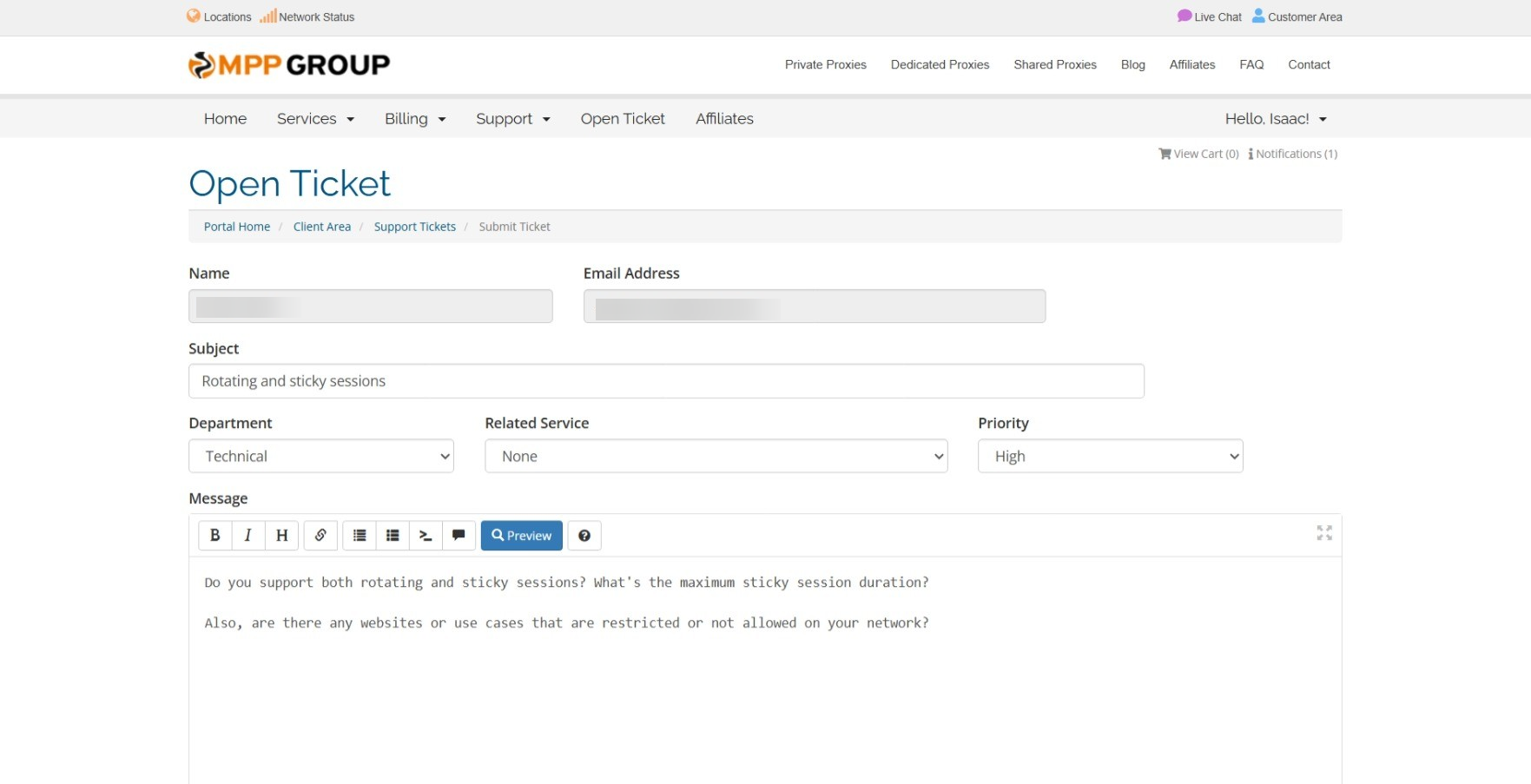Apply italic formatting in message editor
This screenshot has width=1531, height=784.
click(x=247, y=536)
